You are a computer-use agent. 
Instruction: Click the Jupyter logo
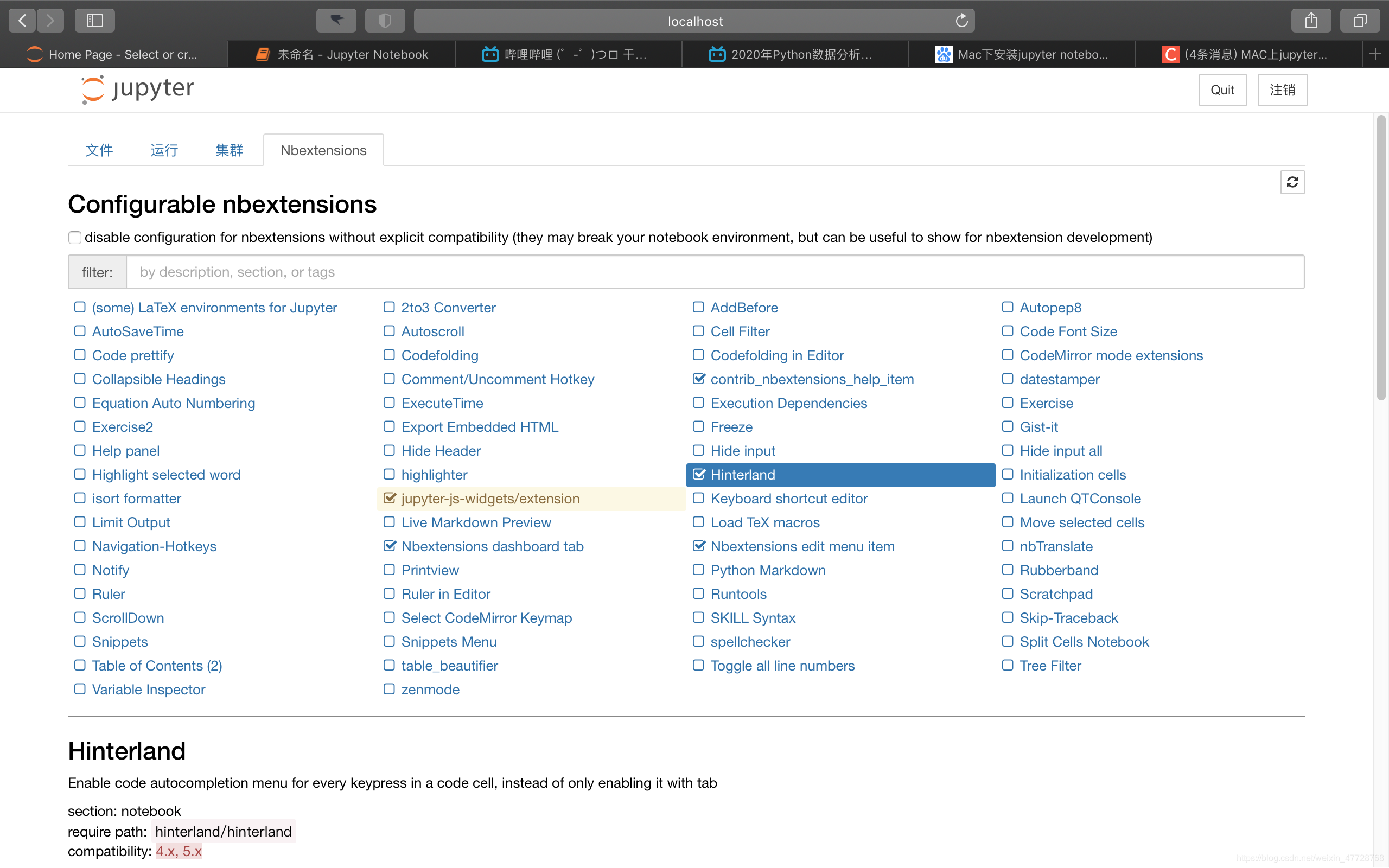(138, 89)
